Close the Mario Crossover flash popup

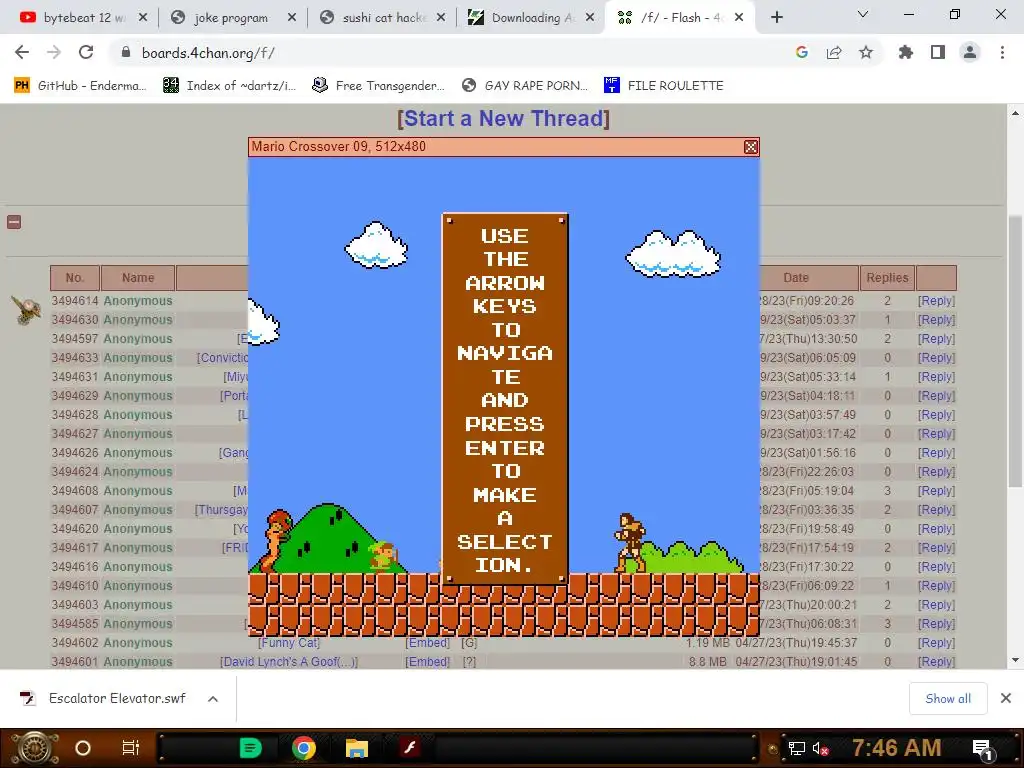(x=750, y=147)
